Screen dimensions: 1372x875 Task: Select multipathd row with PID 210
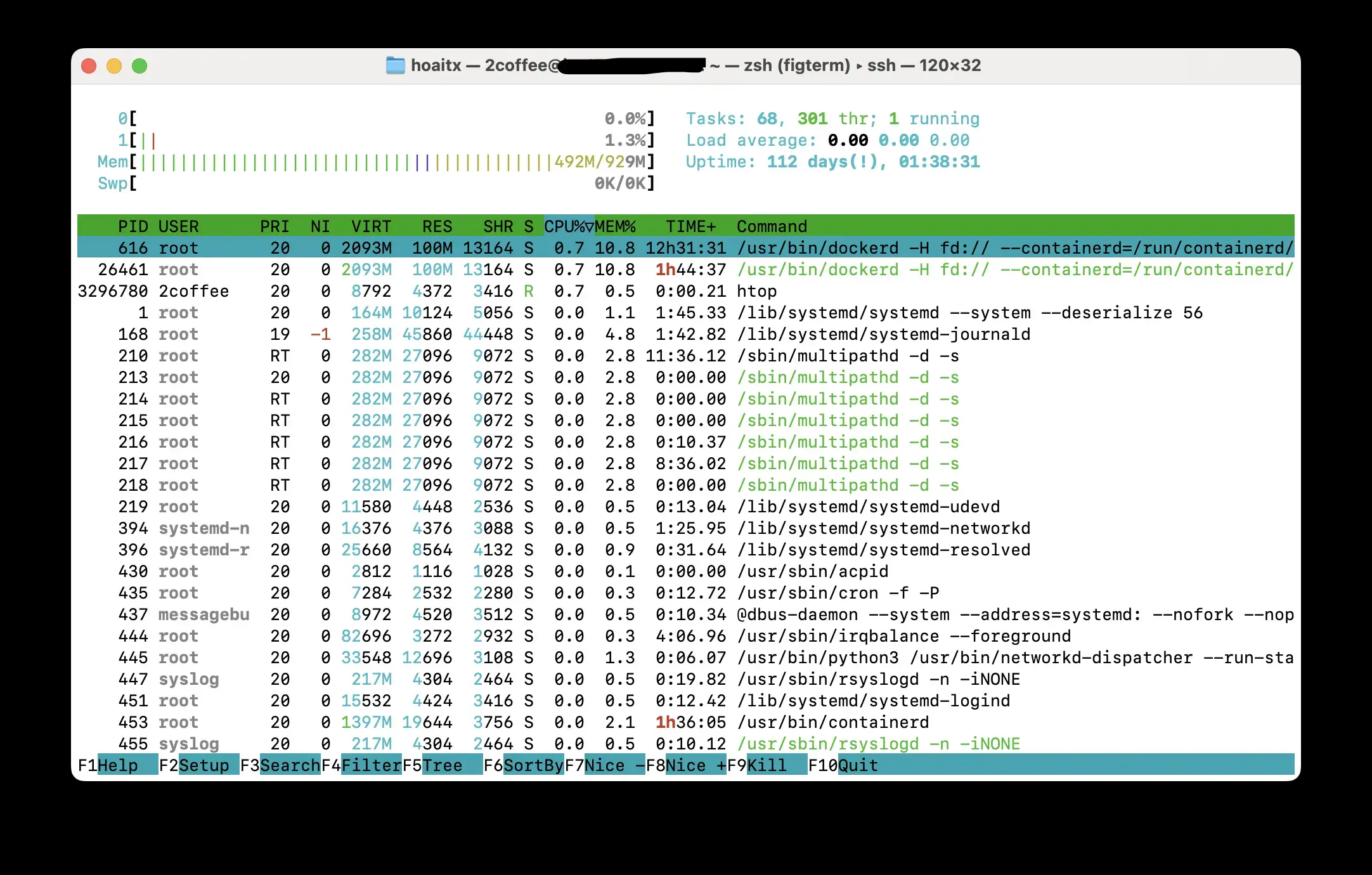[x=685, y=356]
